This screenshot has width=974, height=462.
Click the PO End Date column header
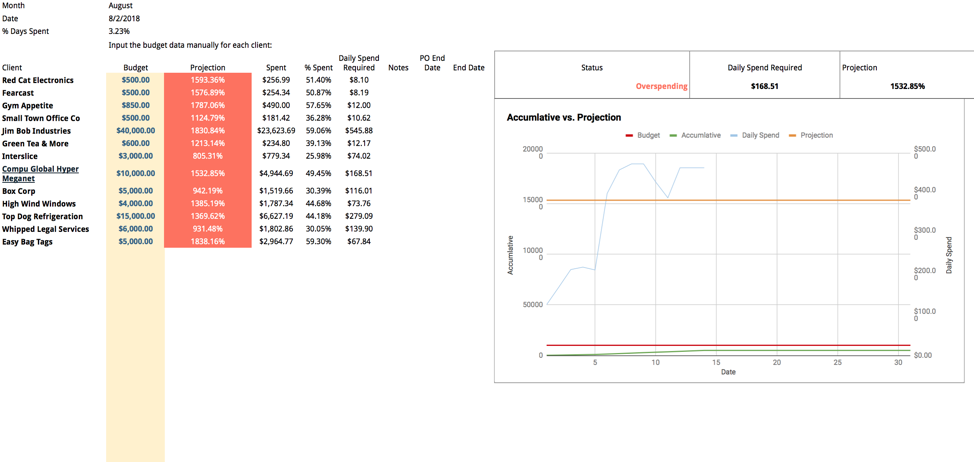tap(432, 63)
